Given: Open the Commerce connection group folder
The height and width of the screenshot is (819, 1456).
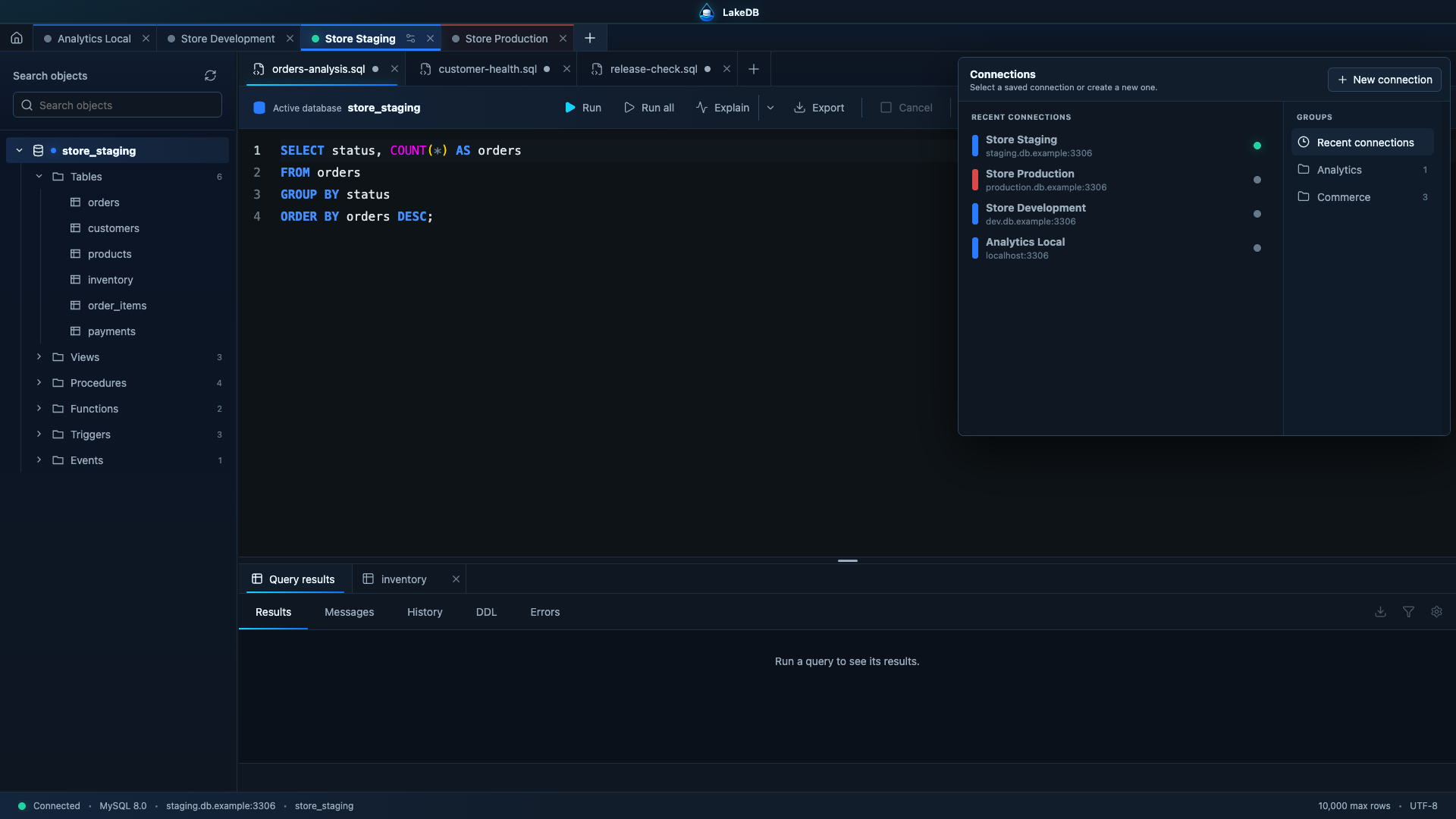Looking at the screenshot, I should [1362, 197].
